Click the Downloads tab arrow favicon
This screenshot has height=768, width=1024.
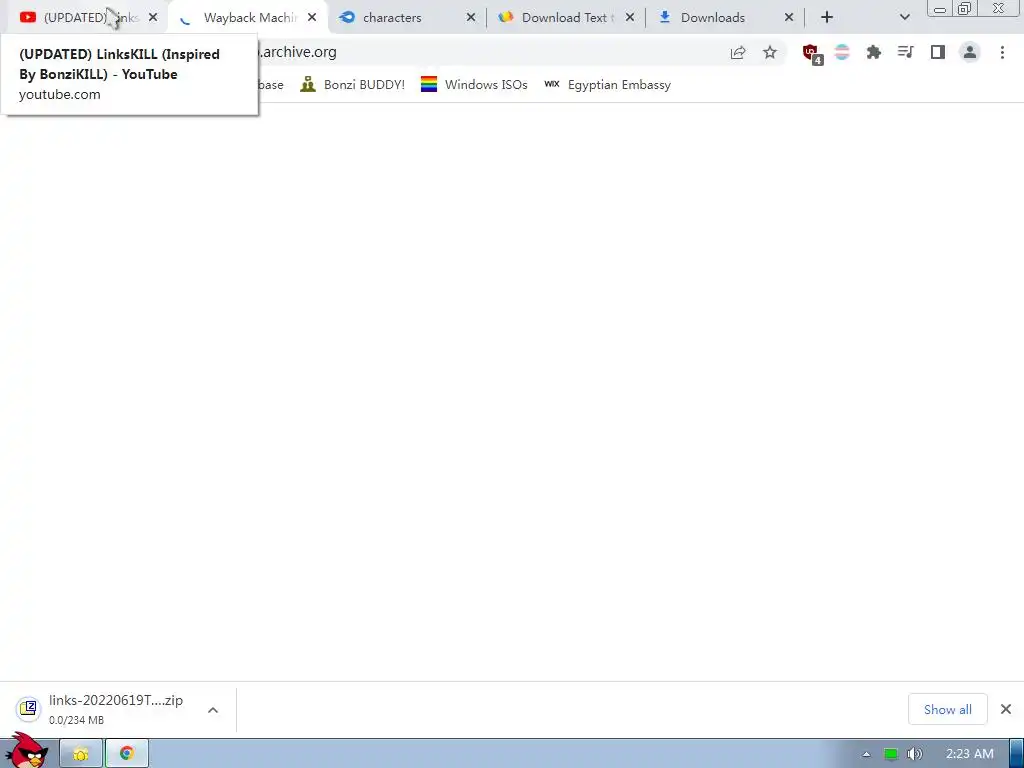click(665, 18)
